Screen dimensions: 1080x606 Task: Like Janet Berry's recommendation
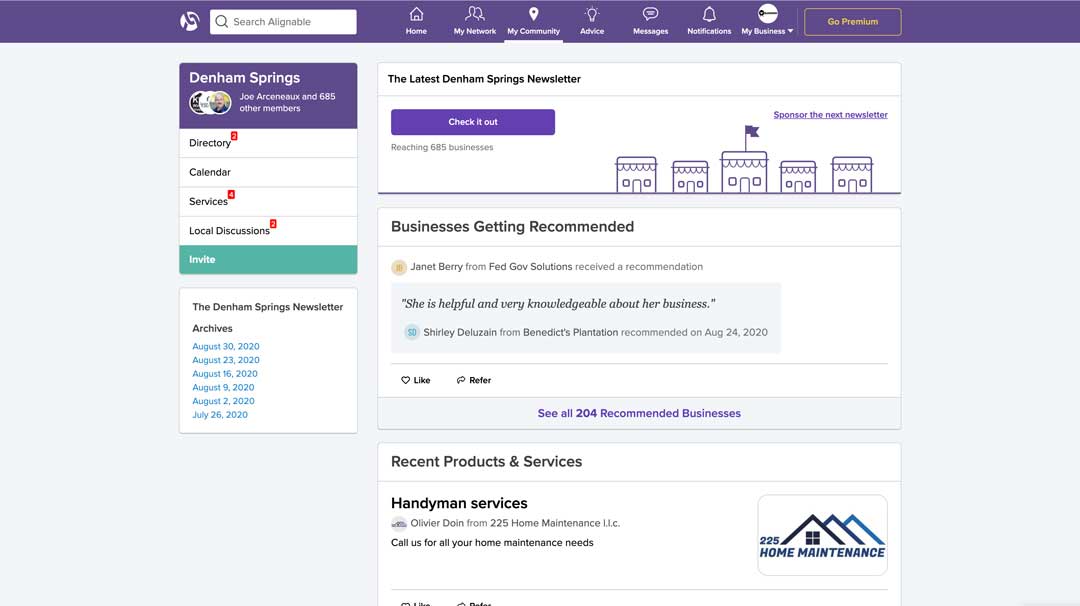point(415,380)
